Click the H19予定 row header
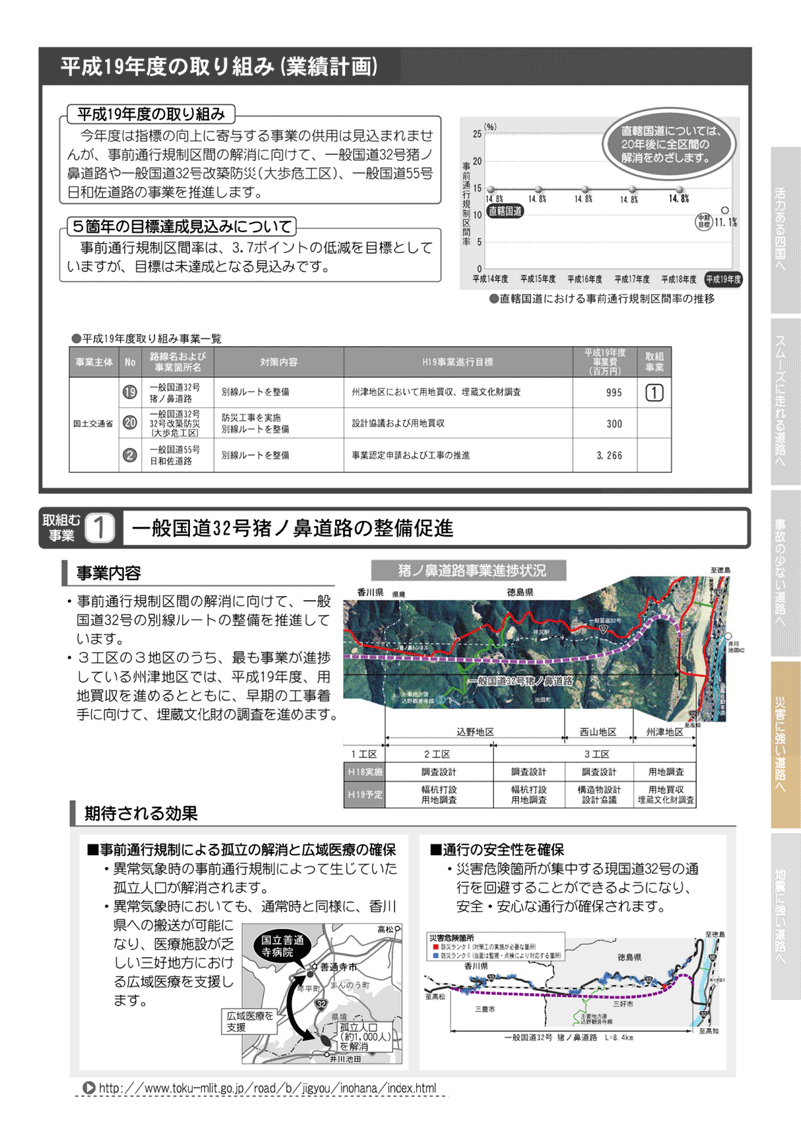 365,795
